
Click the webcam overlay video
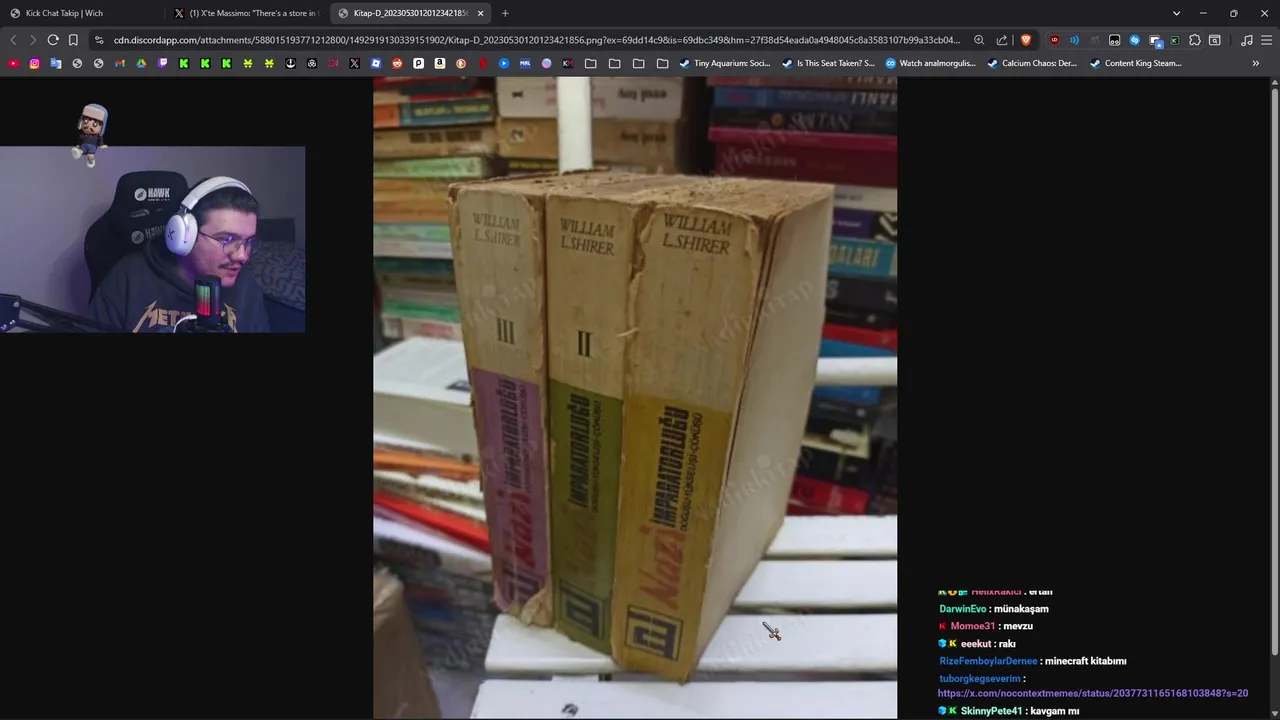coord(152,239)
